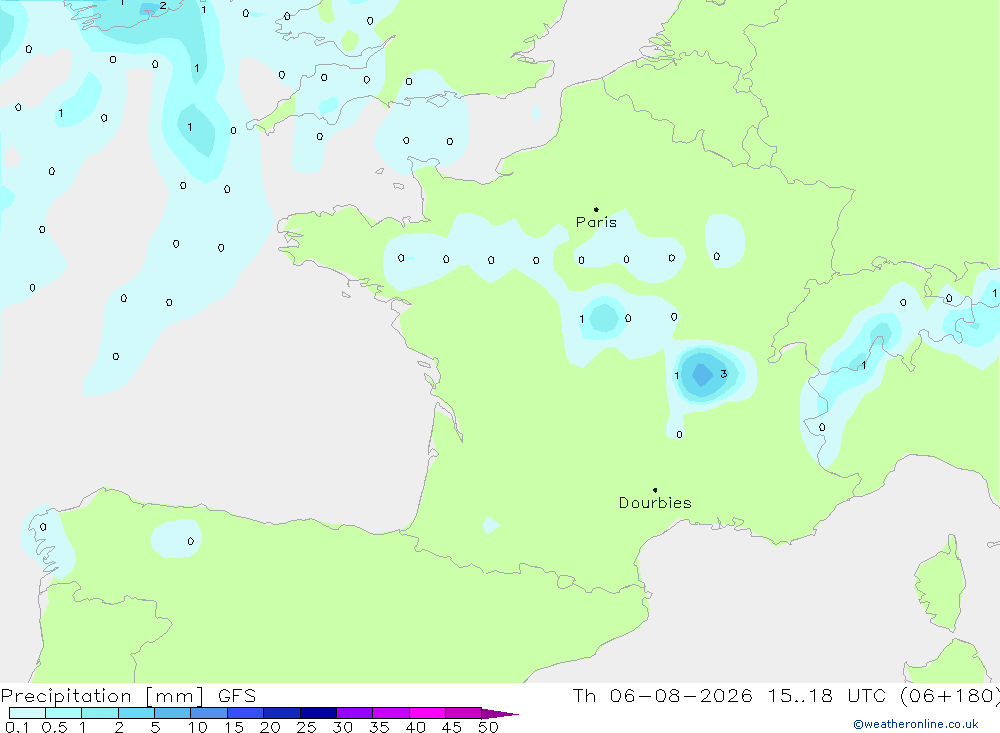
Task: Pick the 25–30 mm legend swatch
Action: tap(318, 713)
